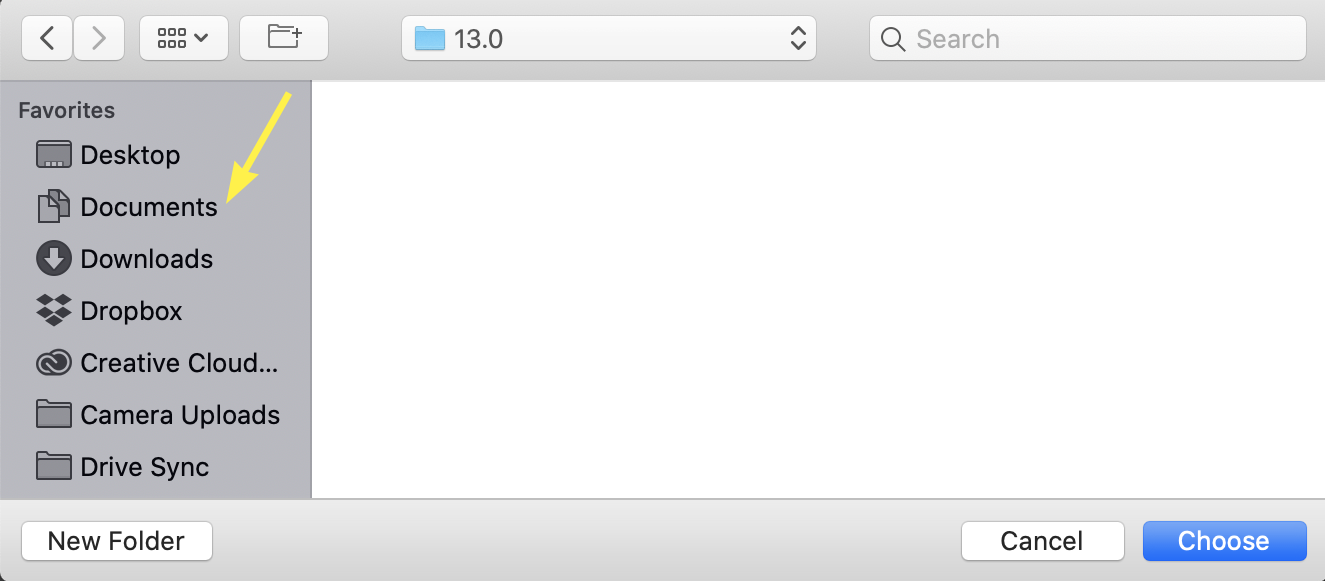Screen dimensions: 1325x581
Task: Confirm with the Choose button
Action: tap(1224, 541)
